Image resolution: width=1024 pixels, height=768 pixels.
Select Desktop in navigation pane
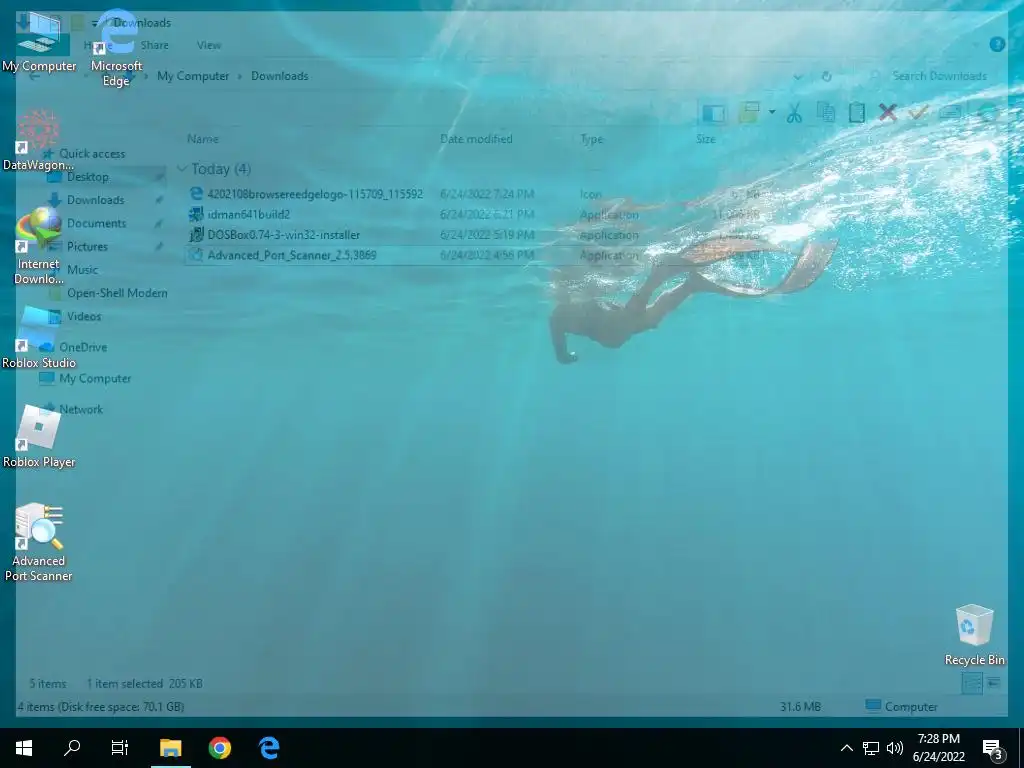(x=88, y=176)
